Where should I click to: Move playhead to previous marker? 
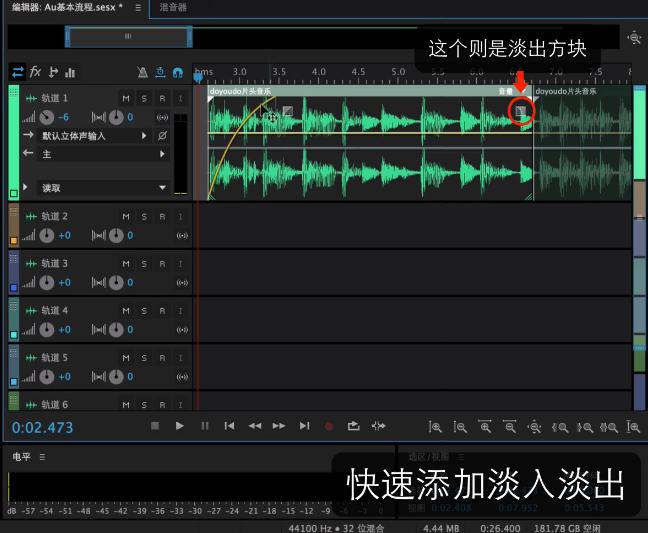[229, 426]
